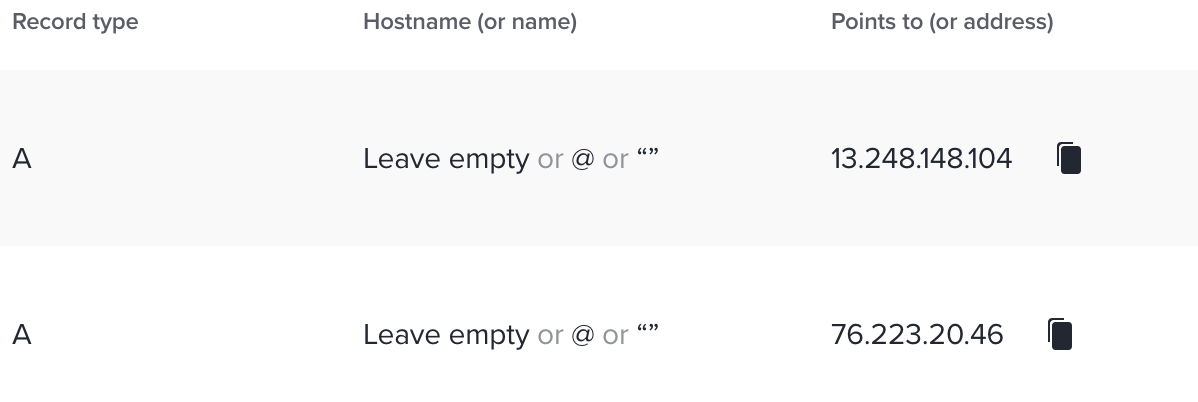The width and height of the screenshot is (1198, 402).
Task: Click the A record type for 13.248.148.104
Action: [21, 159]
